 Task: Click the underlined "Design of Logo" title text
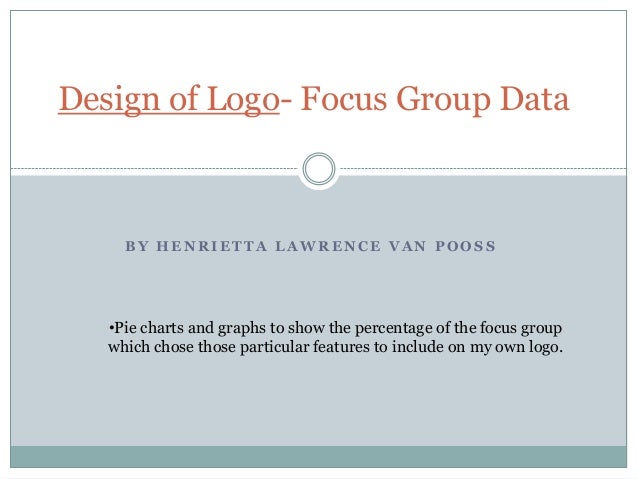169,99
